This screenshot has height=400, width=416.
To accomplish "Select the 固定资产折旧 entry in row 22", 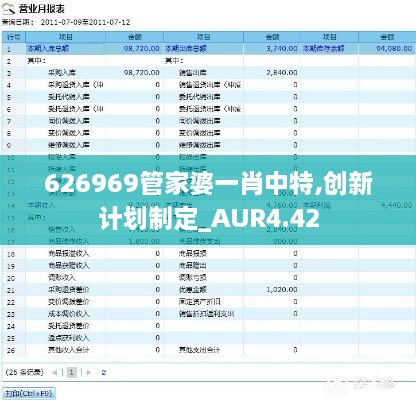I will pos(200,302).
